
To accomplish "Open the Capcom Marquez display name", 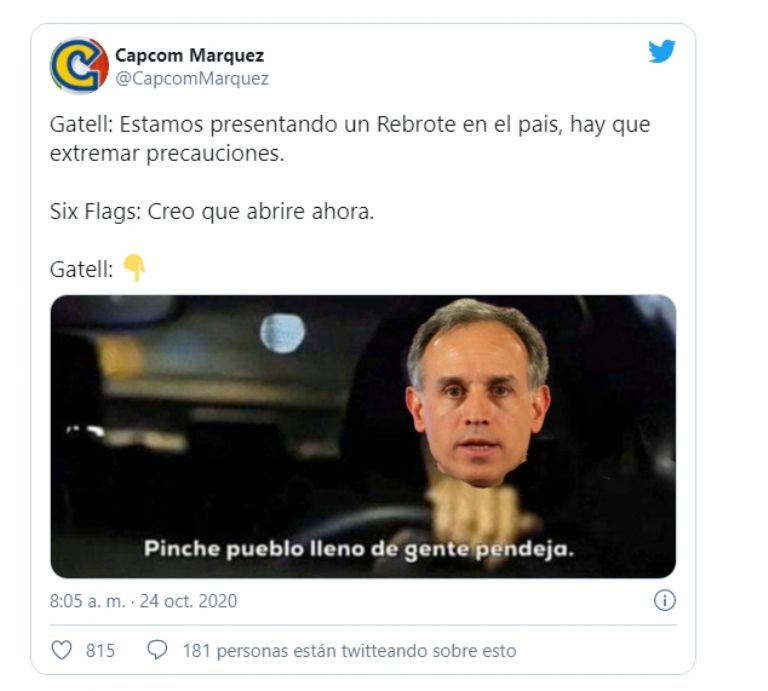I will pos(190,55).
